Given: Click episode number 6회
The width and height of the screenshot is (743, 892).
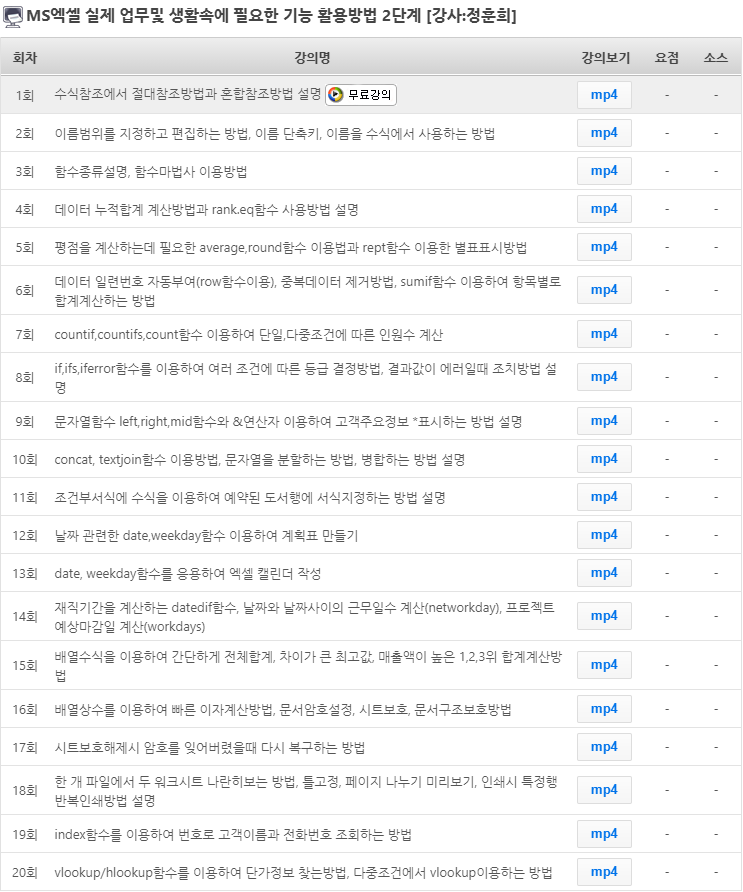Looking at the screenshot, I should tap(24, 291).
